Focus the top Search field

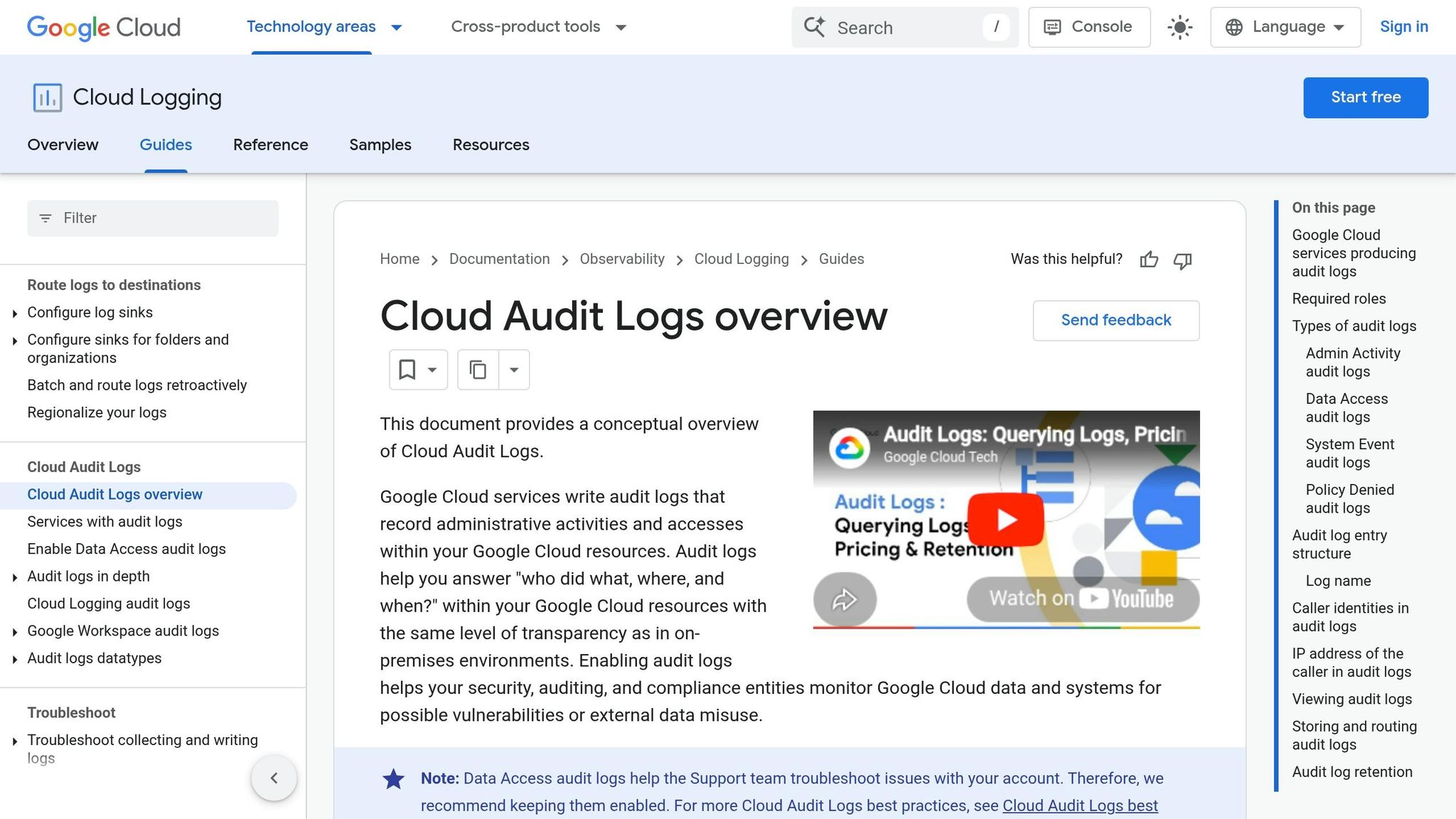(x=905, y=28)
